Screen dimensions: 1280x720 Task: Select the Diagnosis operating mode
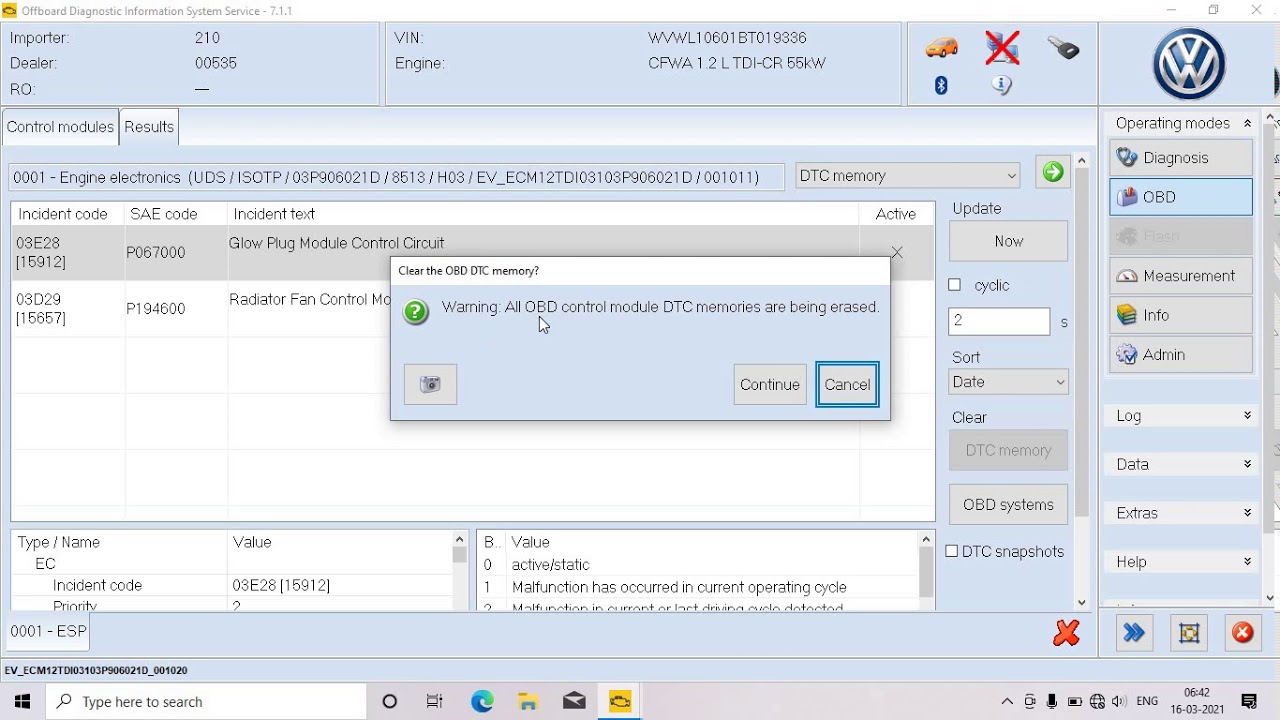(1180, 157)
